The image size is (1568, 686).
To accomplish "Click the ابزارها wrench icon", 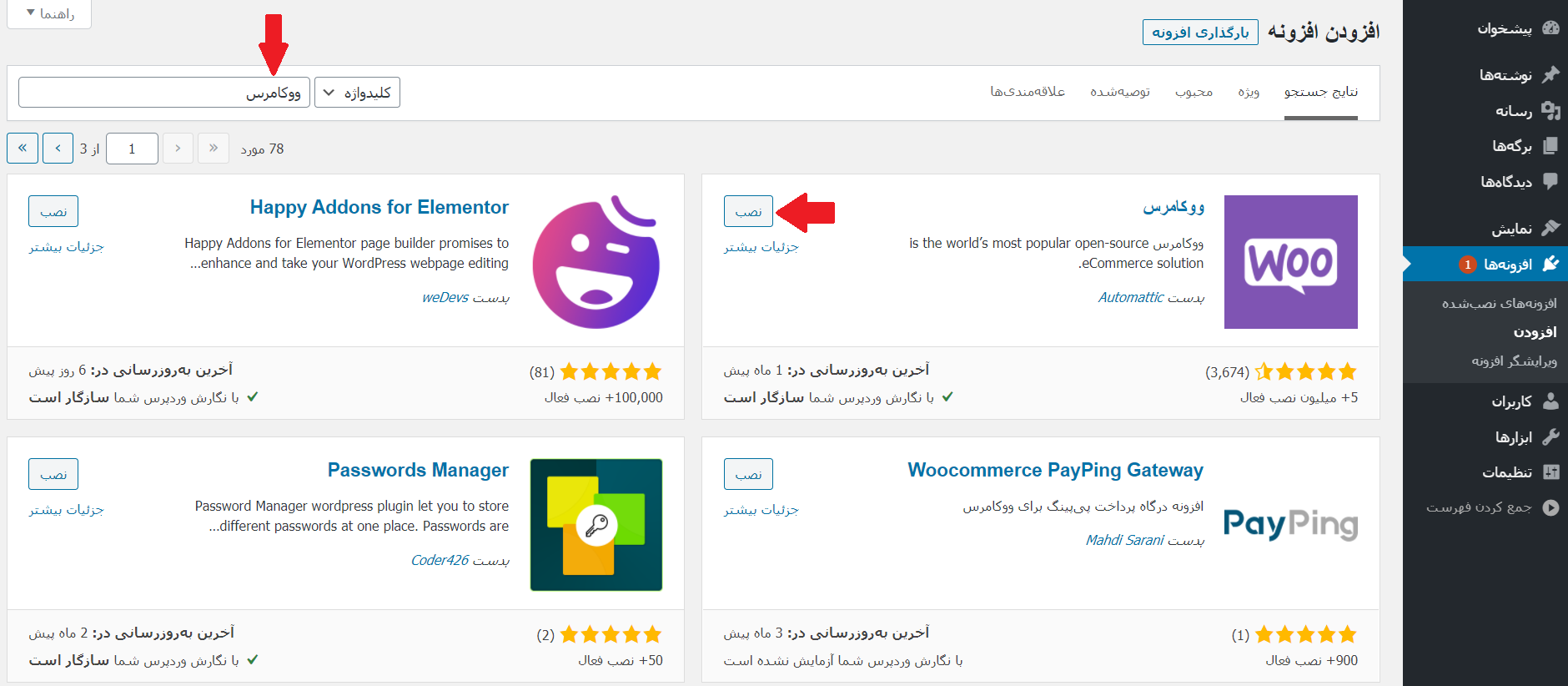I will point(1550,436).
